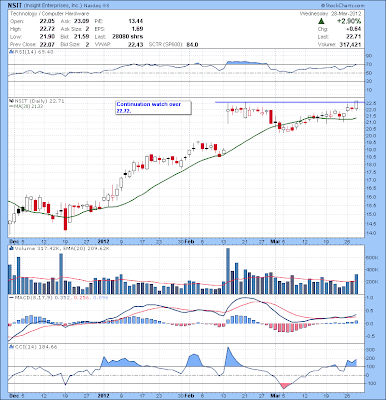386x400 pixels.
Task: Select the Prev Close value 22.07
Action: (48, 44)
